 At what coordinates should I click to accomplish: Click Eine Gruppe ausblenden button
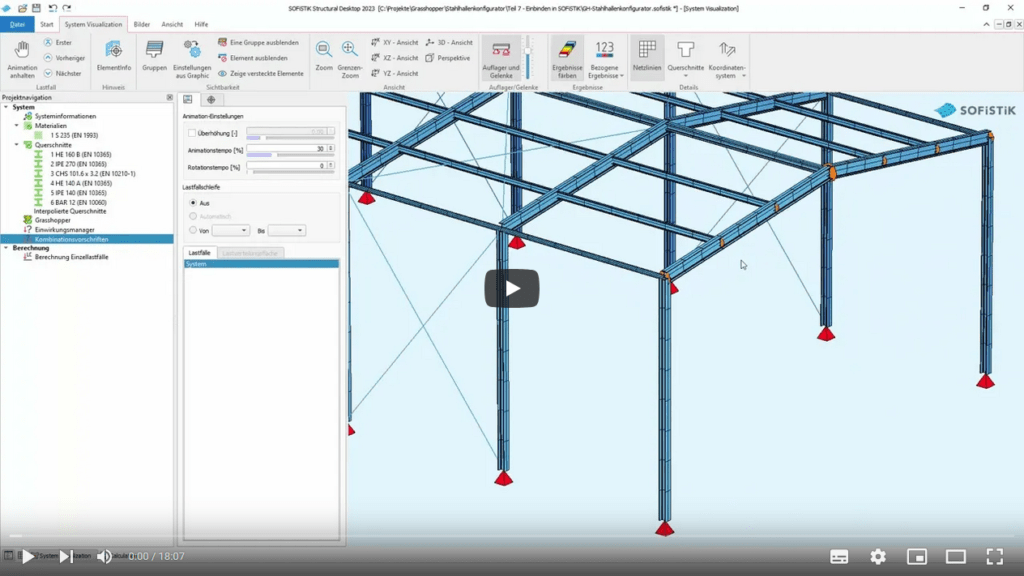click(x=258, y=43)
